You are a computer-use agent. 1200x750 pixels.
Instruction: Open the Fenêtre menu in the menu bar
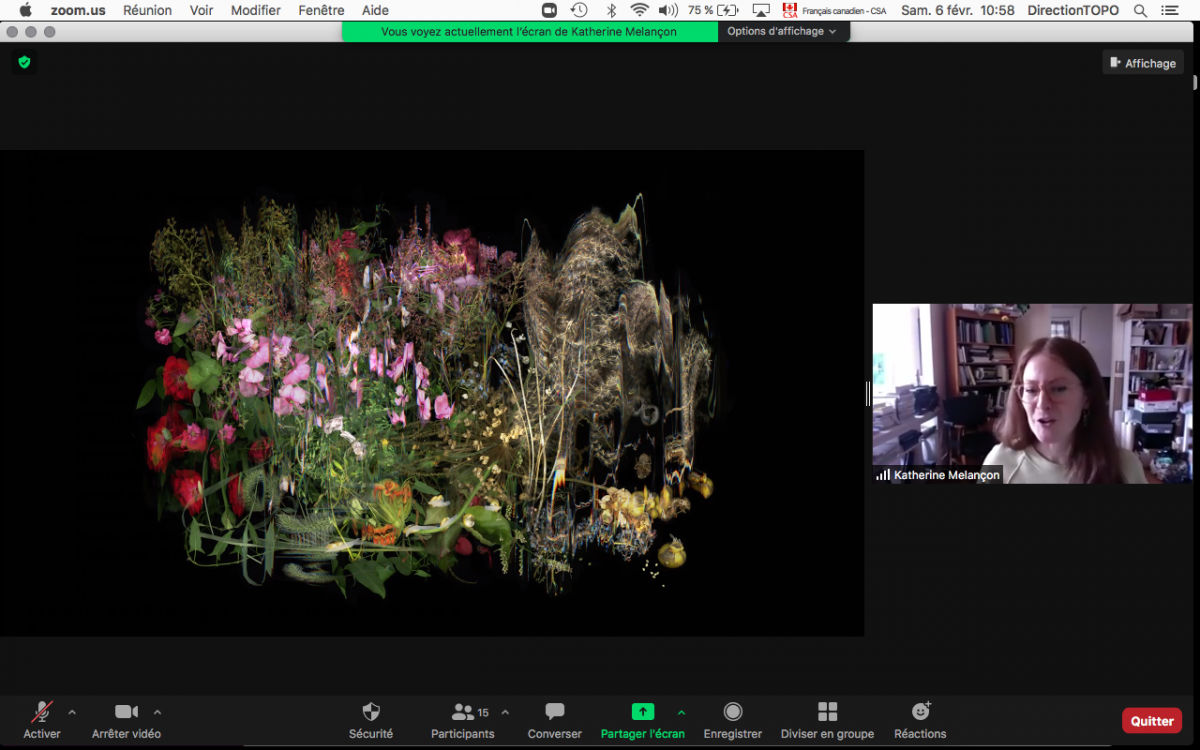pos(321,10)
